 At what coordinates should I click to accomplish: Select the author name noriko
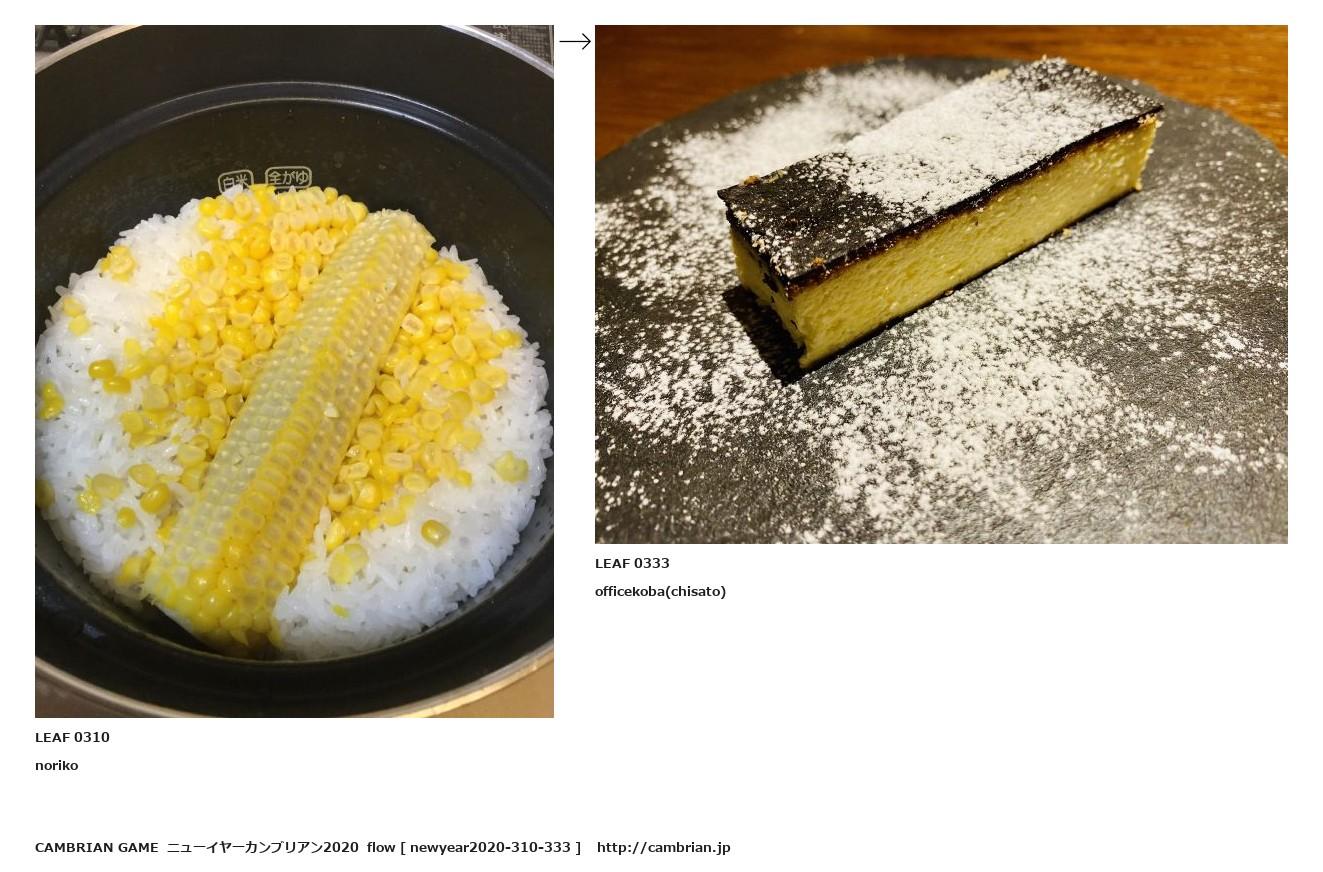(x=56, y=765)
